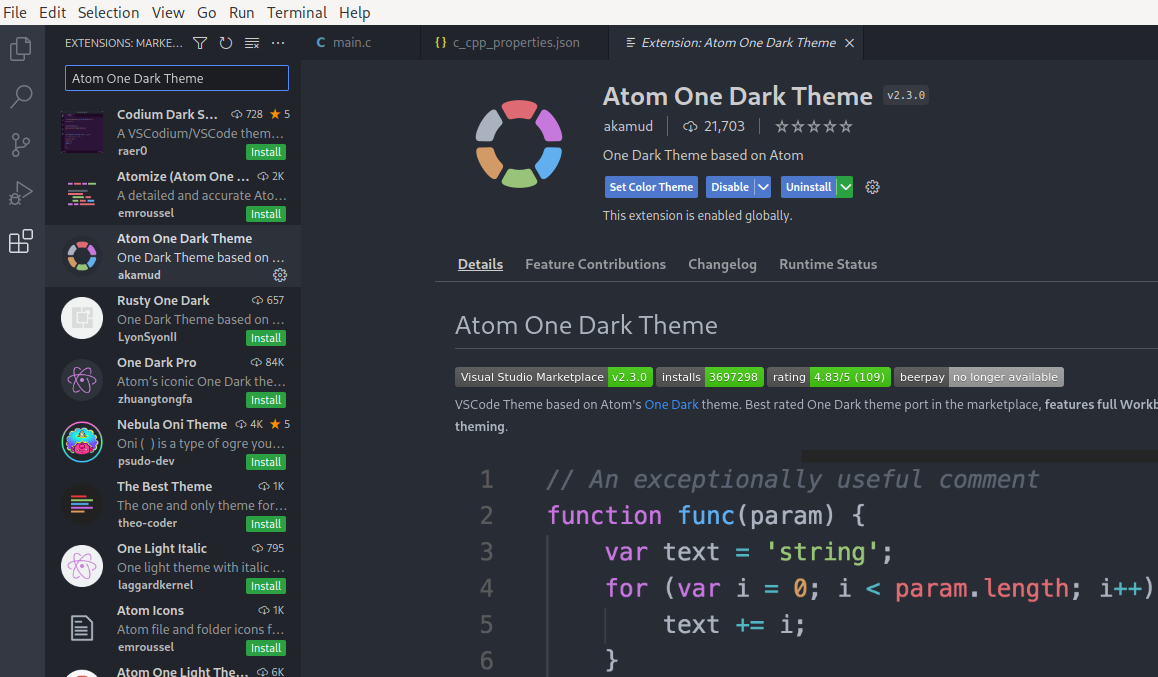
Task: Refresh the extensions list
Action: tap(226, 43)
